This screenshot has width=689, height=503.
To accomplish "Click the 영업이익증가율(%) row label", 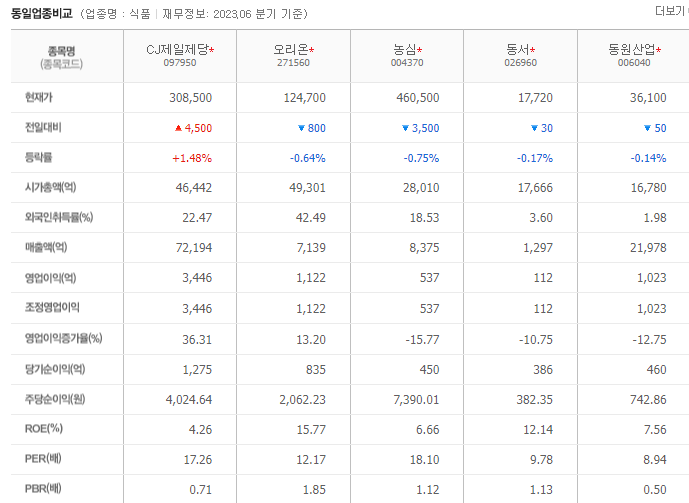I will pyautogui.click(x=64, y=338).
